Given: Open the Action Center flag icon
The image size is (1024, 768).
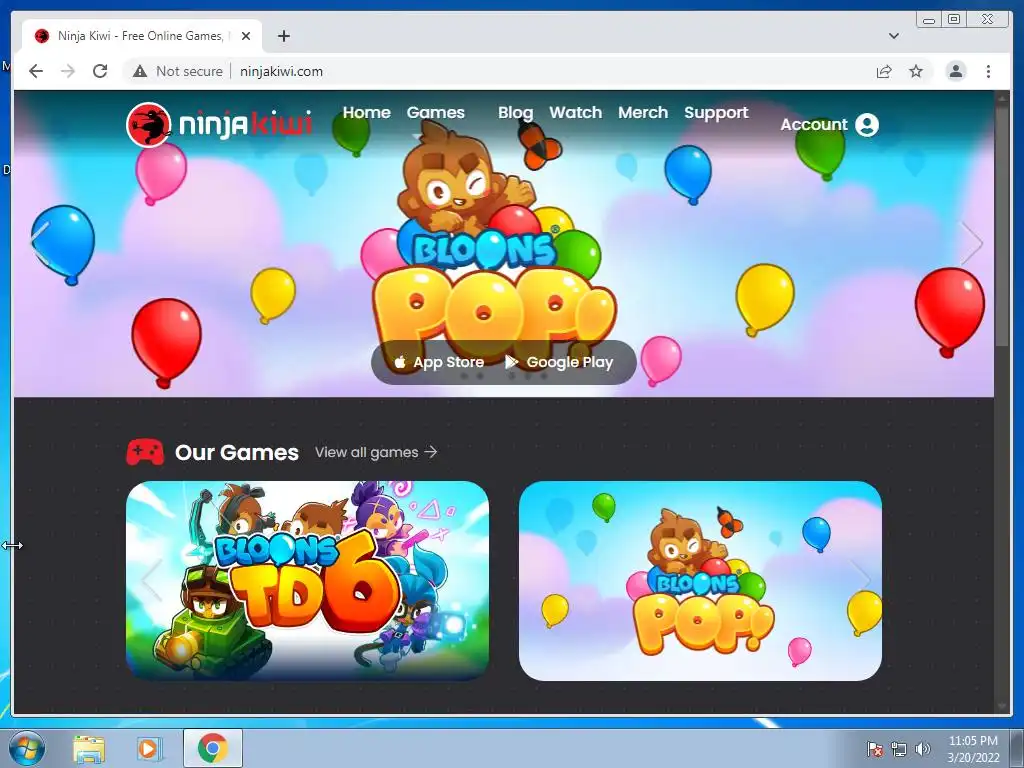Looking at the screenshot, I should (x=875, y=748).
